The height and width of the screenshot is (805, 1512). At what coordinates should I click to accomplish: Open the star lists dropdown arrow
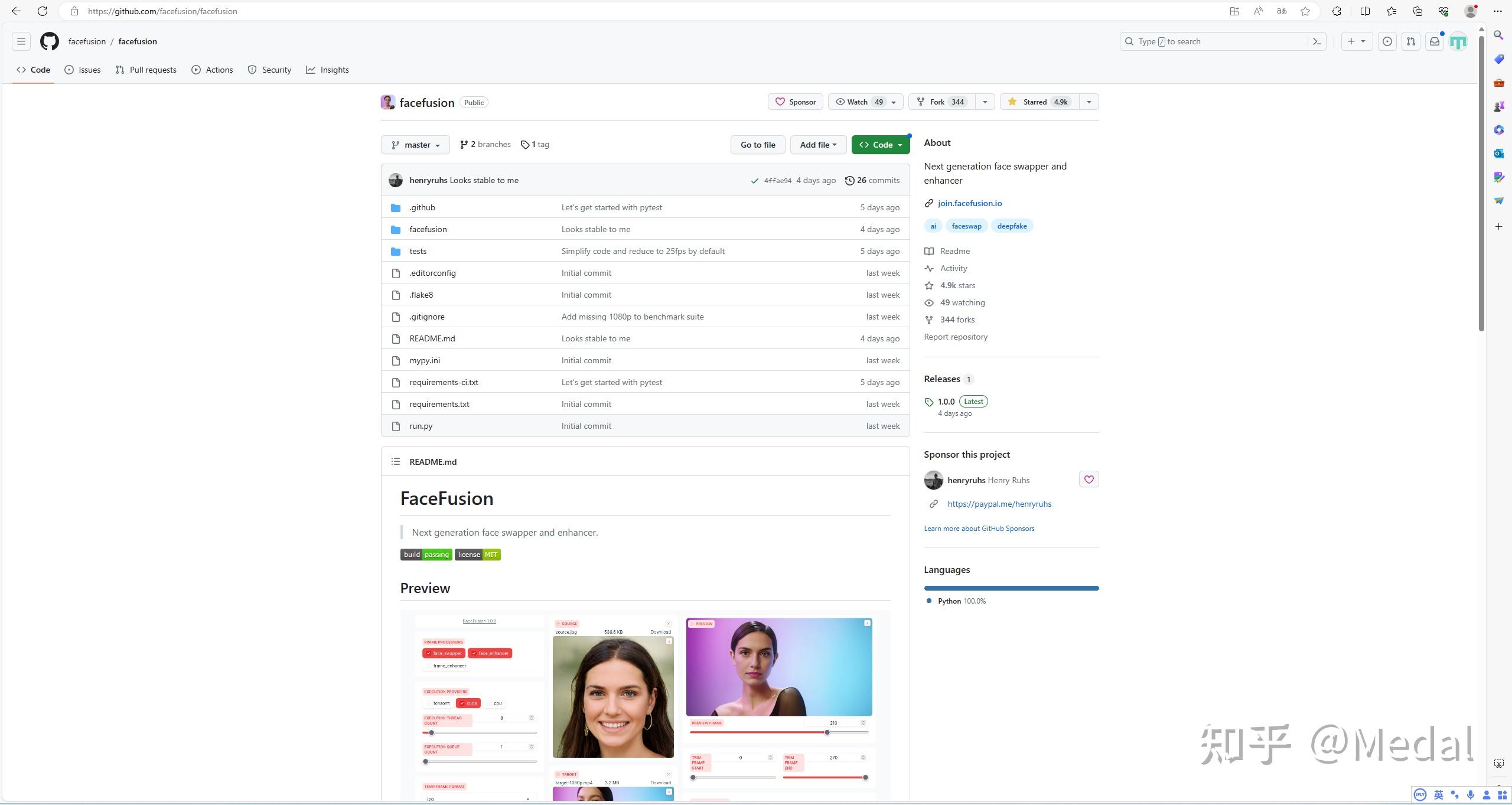pyautogui.click(x=1089, y=102)
